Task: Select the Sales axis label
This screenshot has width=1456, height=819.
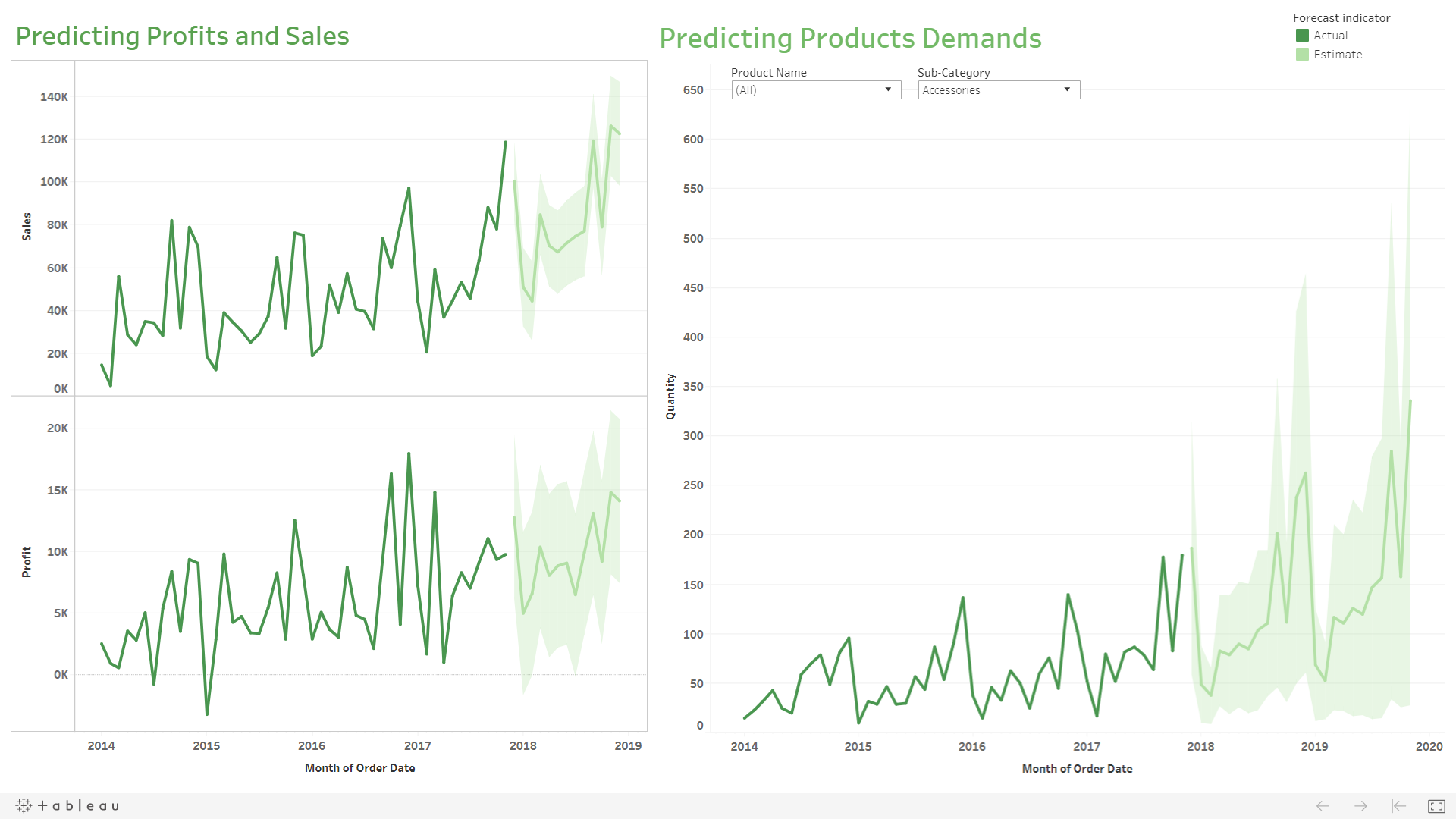Action: click(x=27, y=227)
